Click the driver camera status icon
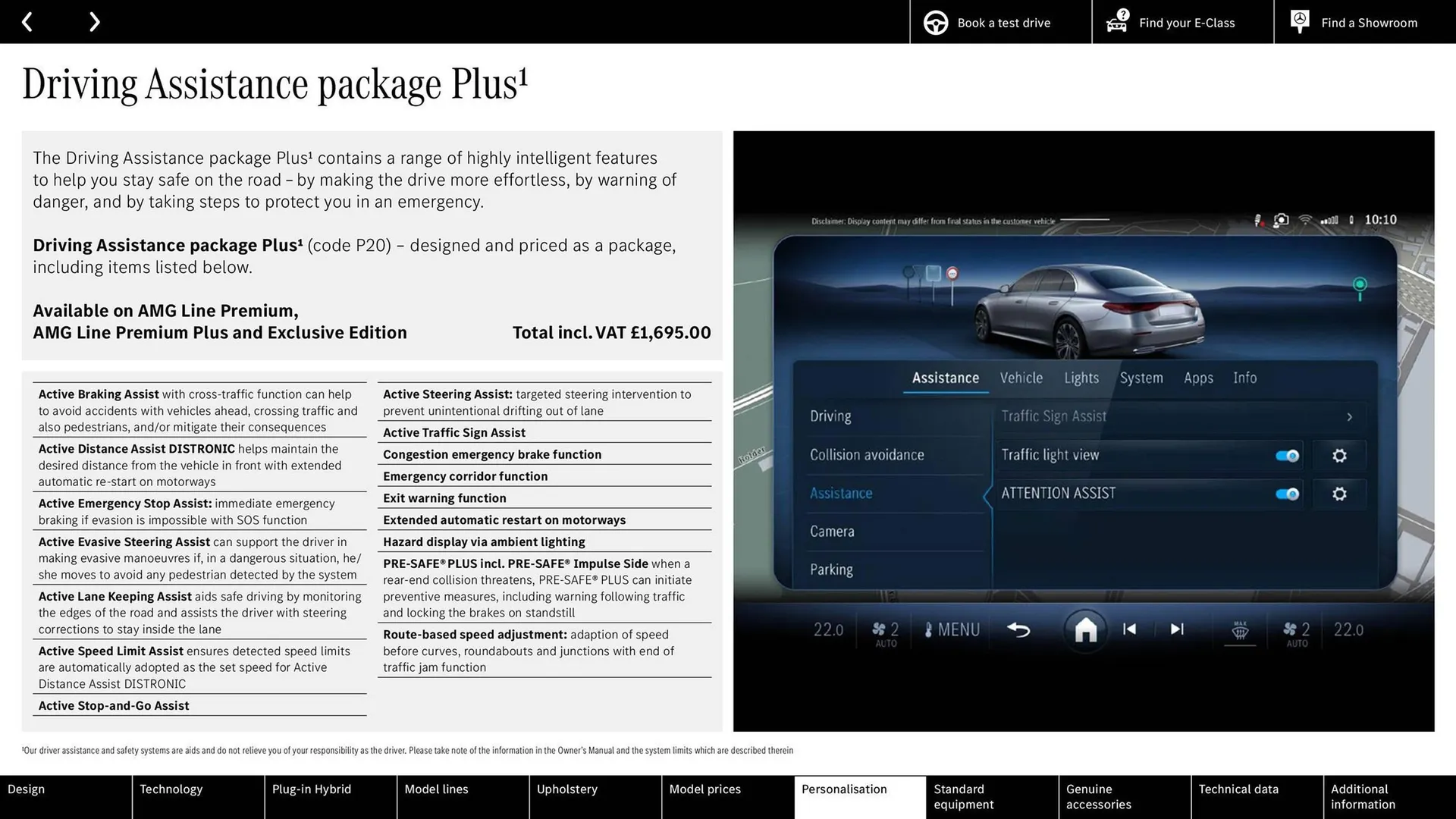The height and width of the screenshot is (819, 1456). click(1282, 220)
